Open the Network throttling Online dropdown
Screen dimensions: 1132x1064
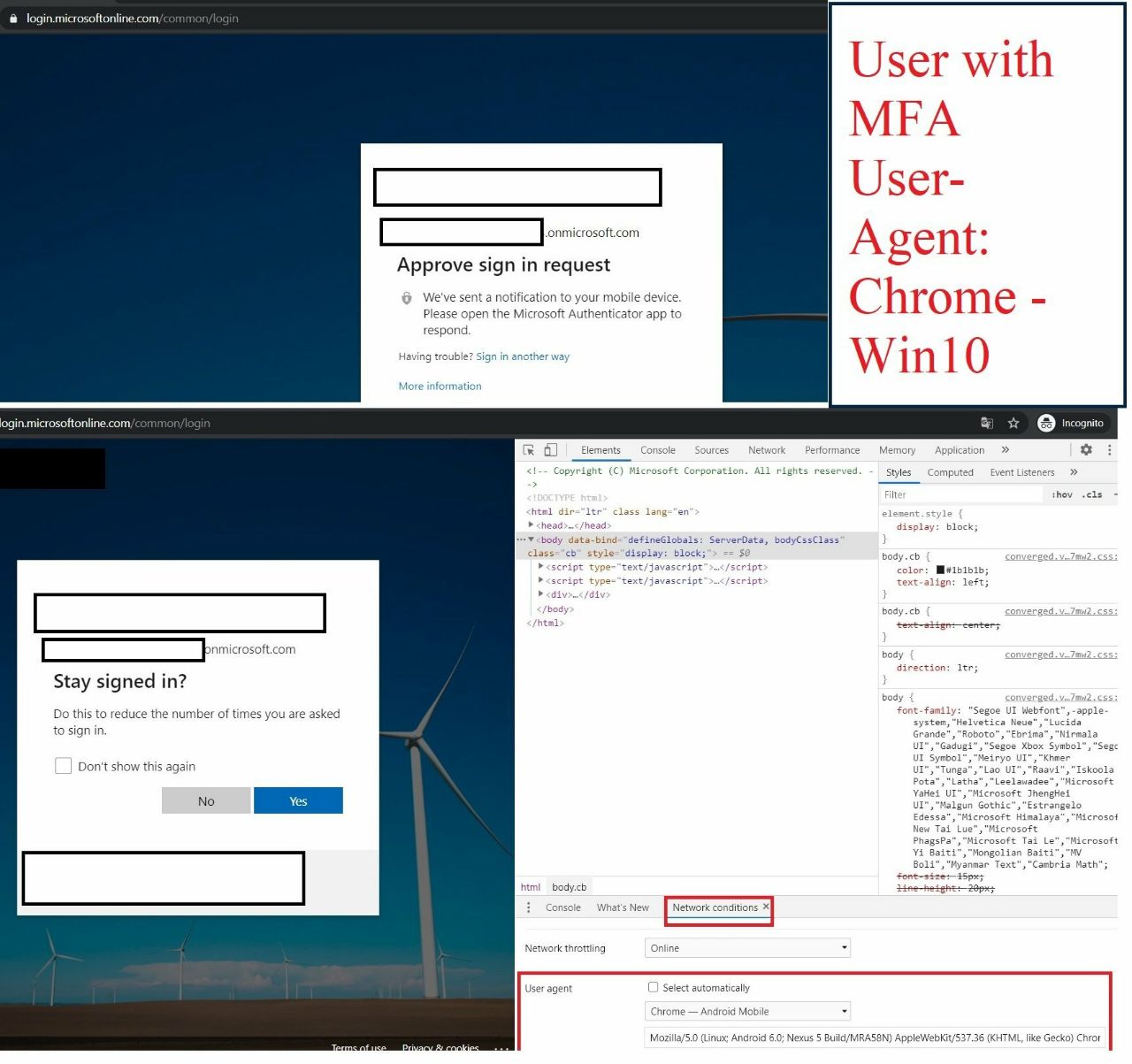click(748, 949)
